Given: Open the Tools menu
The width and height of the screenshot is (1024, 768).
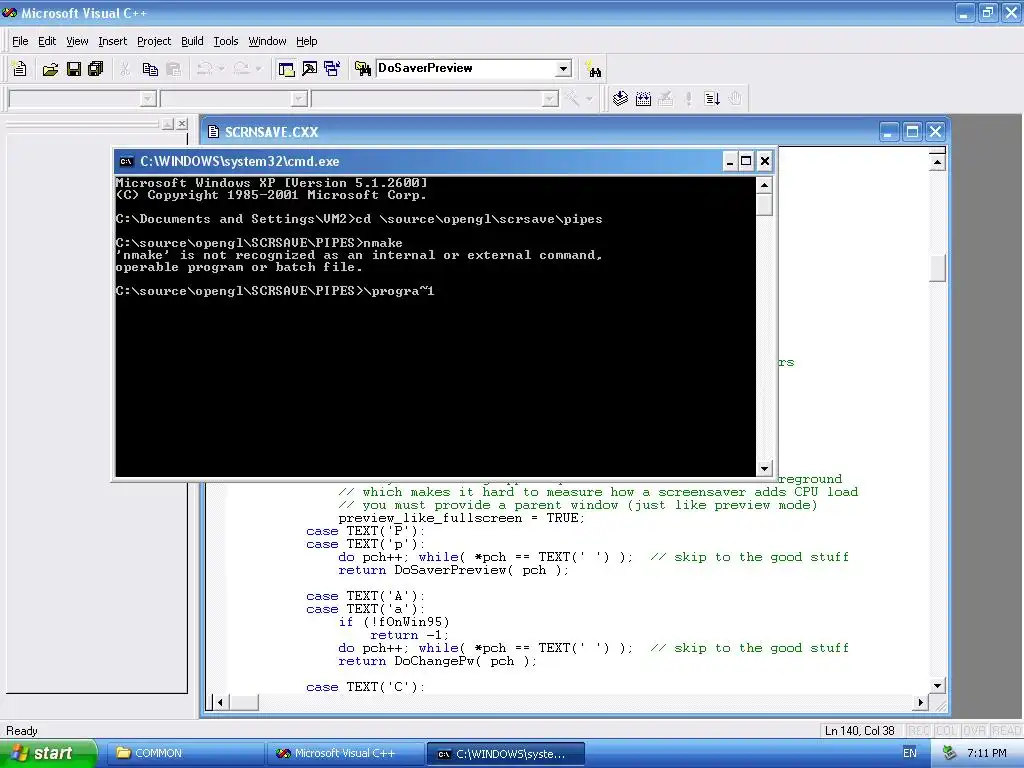Looking at the screenshot, I should click(x=226, y=41).
